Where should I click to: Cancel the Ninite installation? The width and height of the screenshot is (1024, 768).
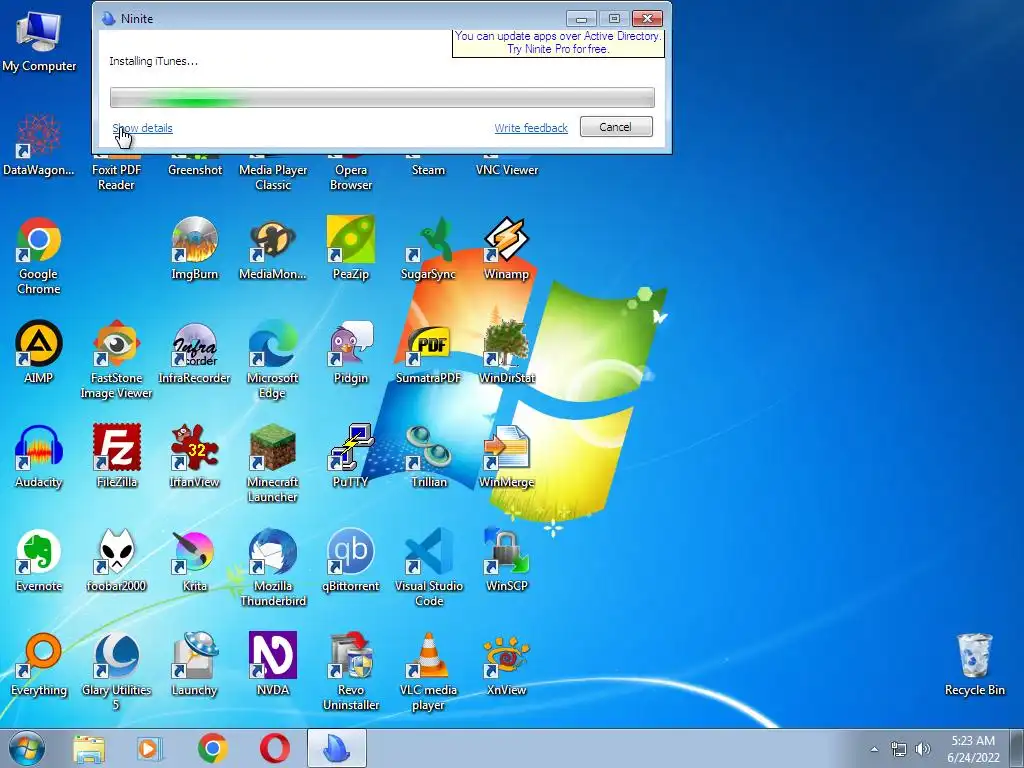click(x=616, y=127)
